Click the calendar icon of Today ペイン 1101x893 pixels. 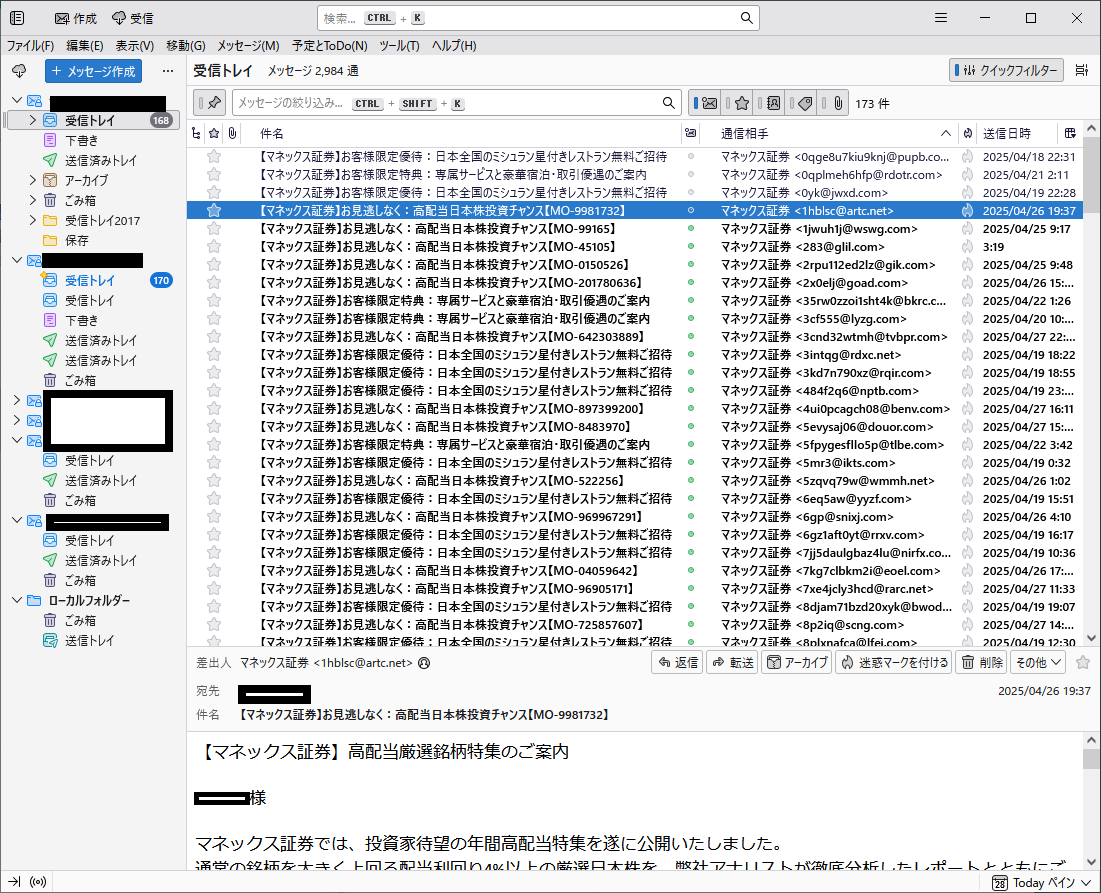tap(1000, 883)
